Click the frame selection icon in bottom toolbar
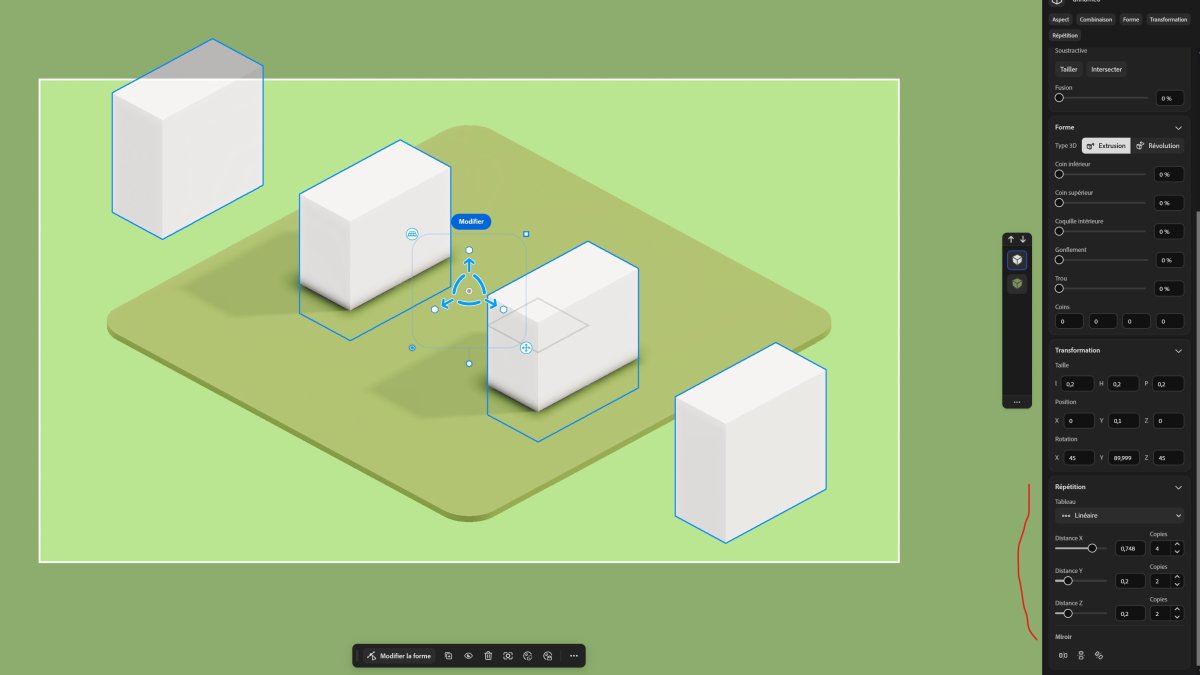Viewport: 1200px width, 675px height. tap(508, 656)
